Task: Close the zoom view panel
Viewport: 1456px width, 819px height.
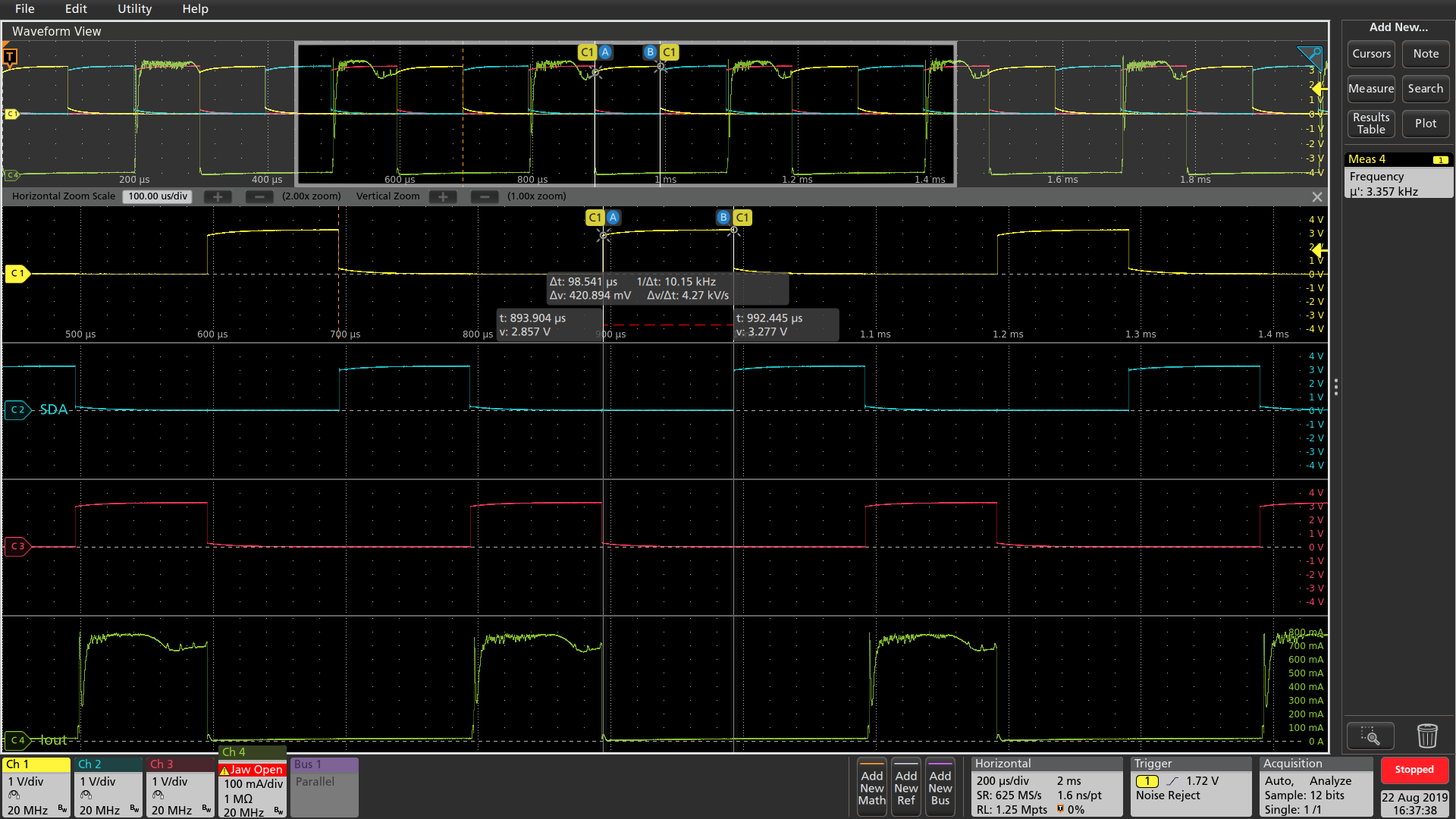Action: click(x=1316, y=196)
